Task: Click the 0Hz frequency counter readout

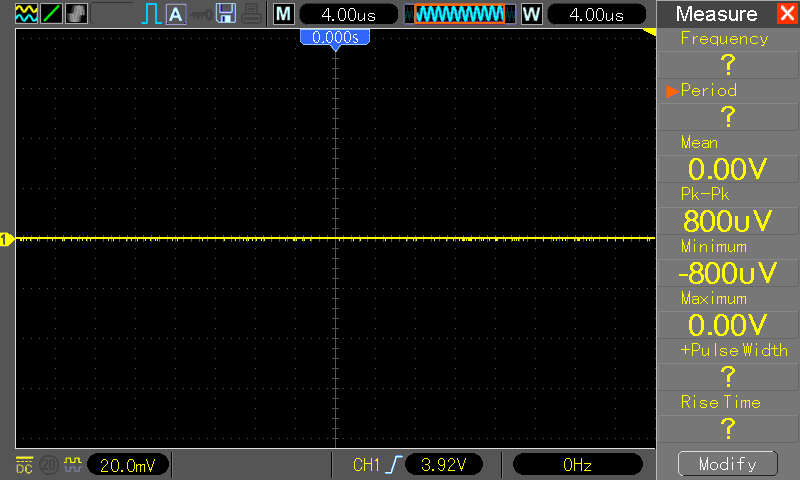Action: pos(578,465)
